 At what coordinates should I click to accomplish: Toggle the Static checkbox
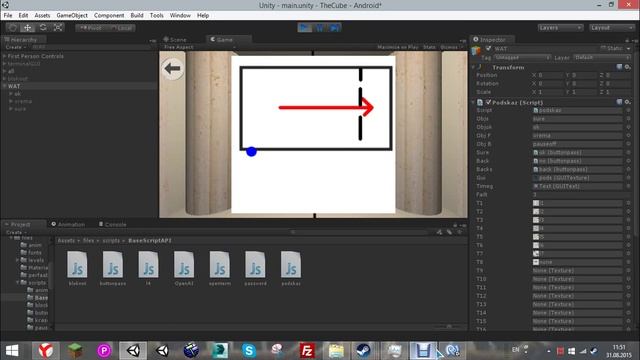point(603,49)
